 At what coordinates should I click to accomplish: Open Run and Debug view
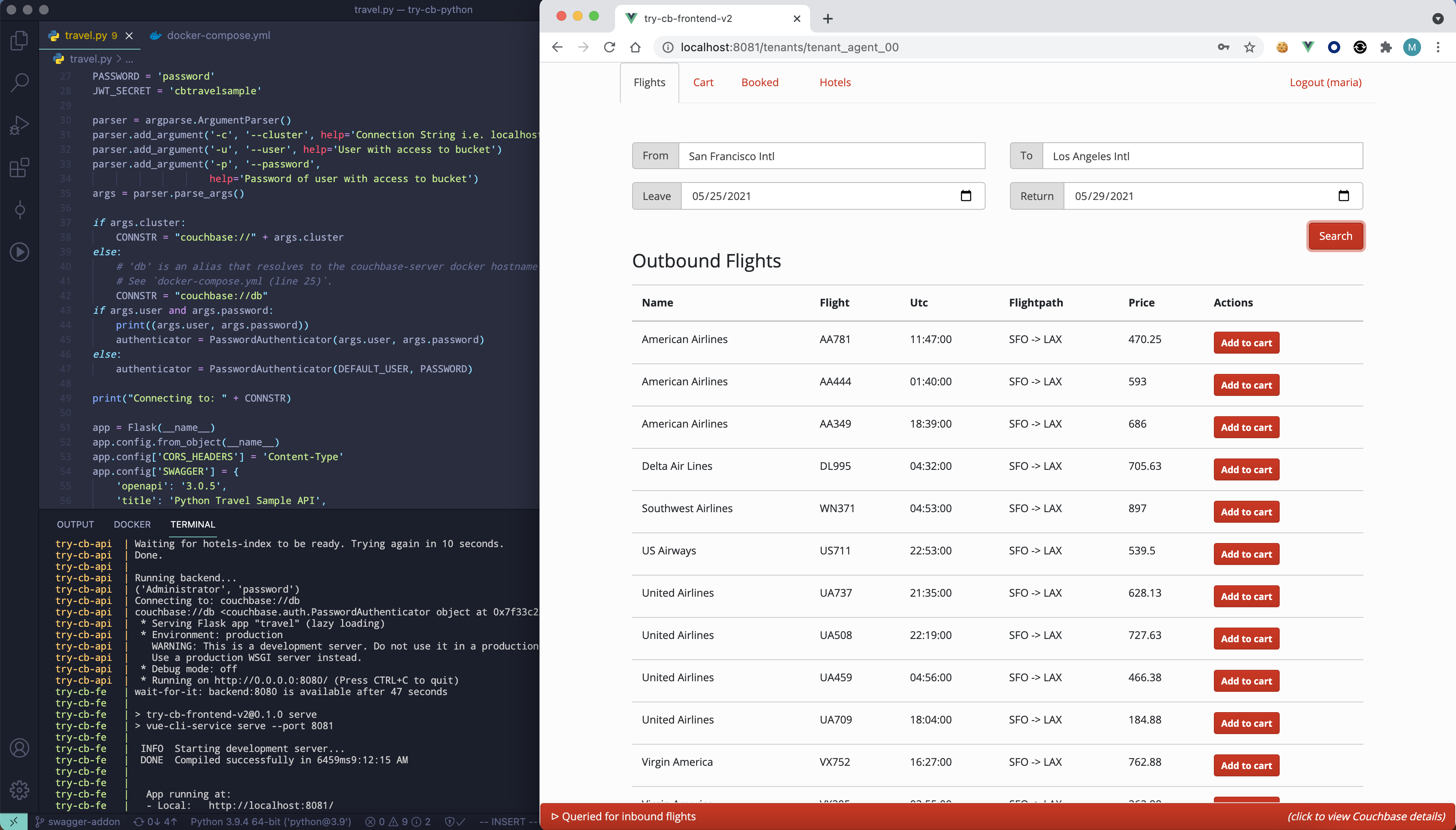tap(19, 125)
